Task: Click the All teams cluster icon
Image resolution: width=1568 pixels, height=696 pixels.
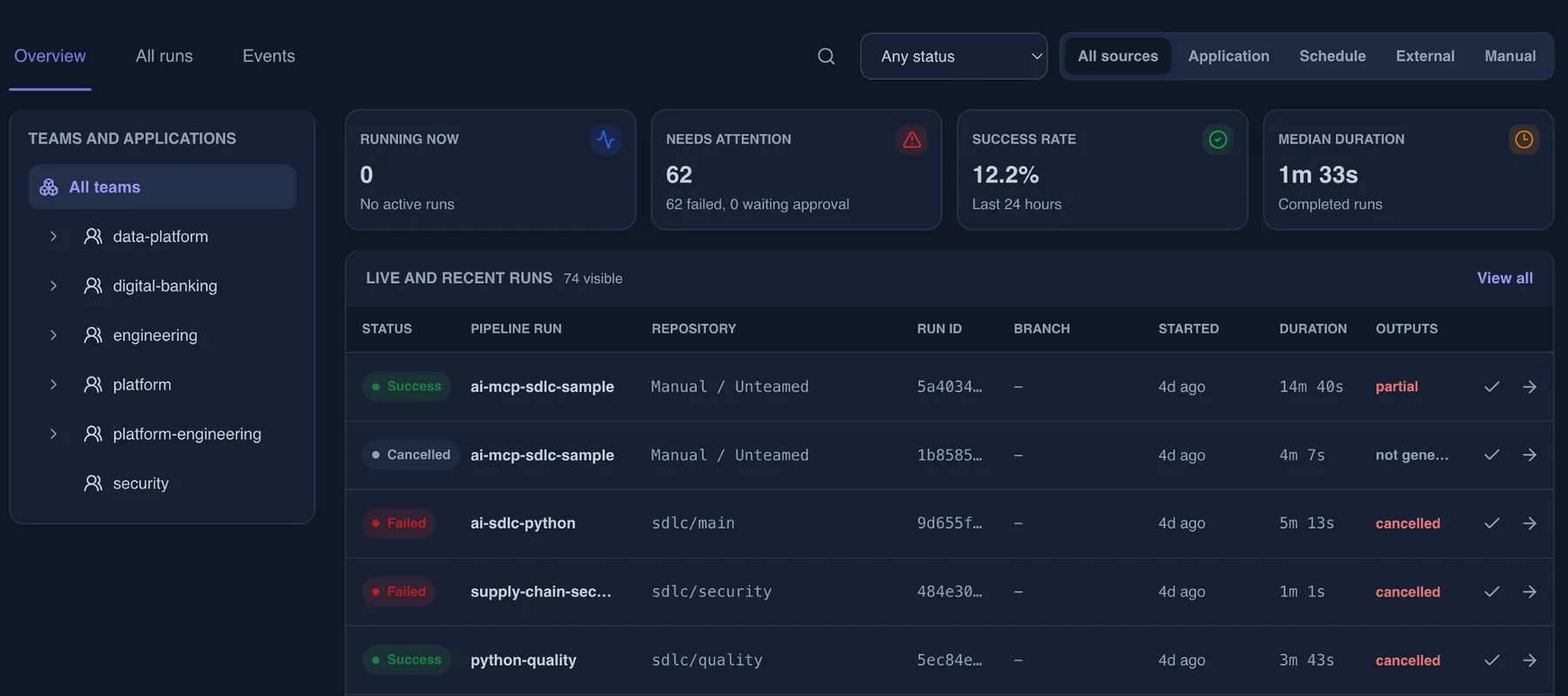Action: click(x=49, y=187)
